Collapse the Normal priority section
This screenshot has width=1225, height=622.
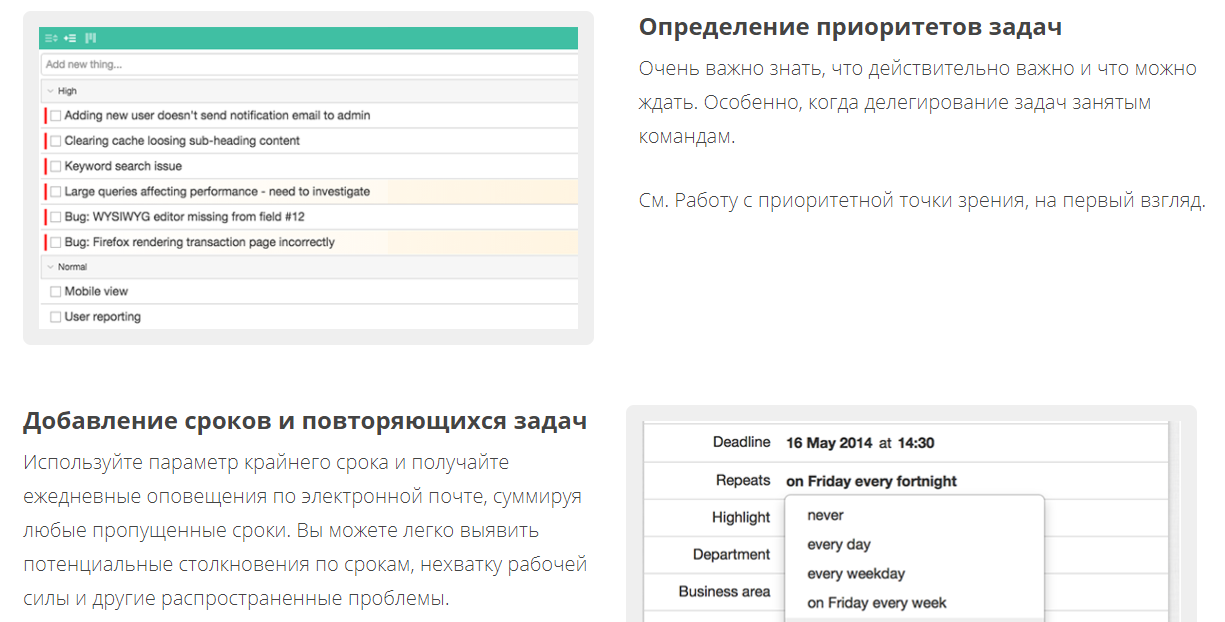click(x=48, y=266)
